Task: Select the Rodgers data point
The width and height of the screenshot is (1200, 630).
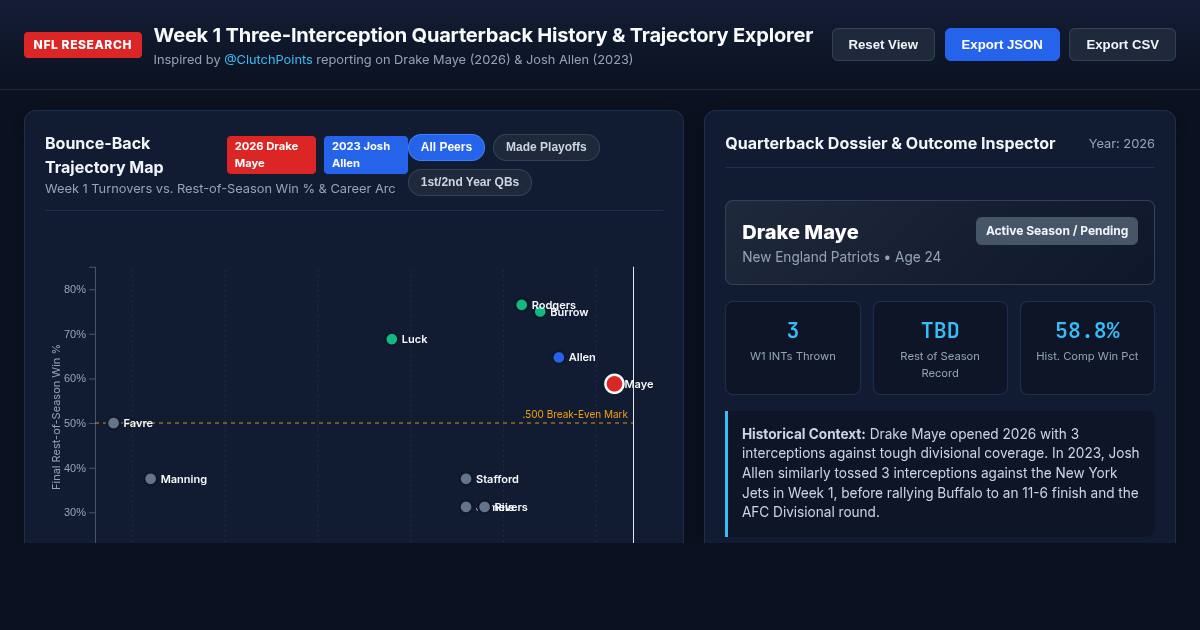Action: point(521,305)
